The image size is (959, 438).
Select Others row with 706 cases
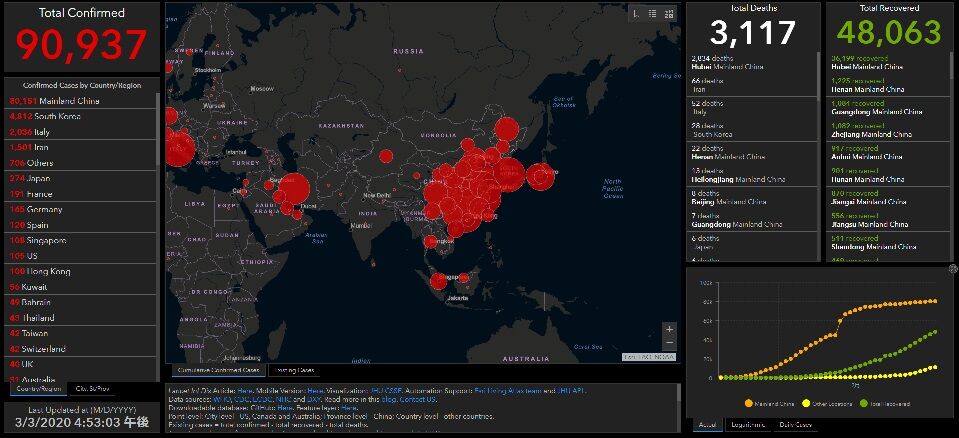(81, 163)
